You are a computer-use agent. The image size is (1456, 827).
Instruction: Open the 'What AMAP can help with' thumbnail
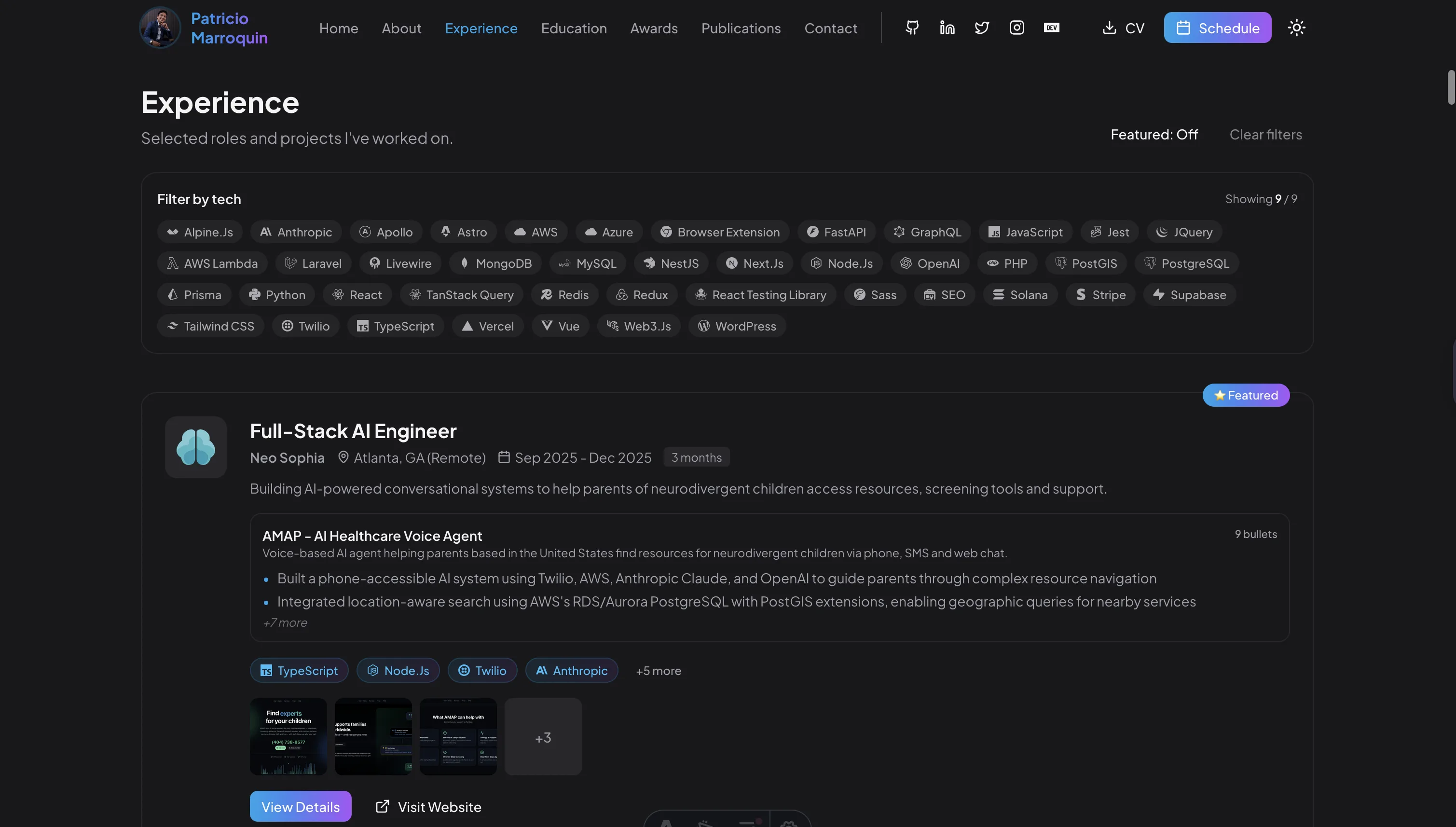(x=458, y=737)
